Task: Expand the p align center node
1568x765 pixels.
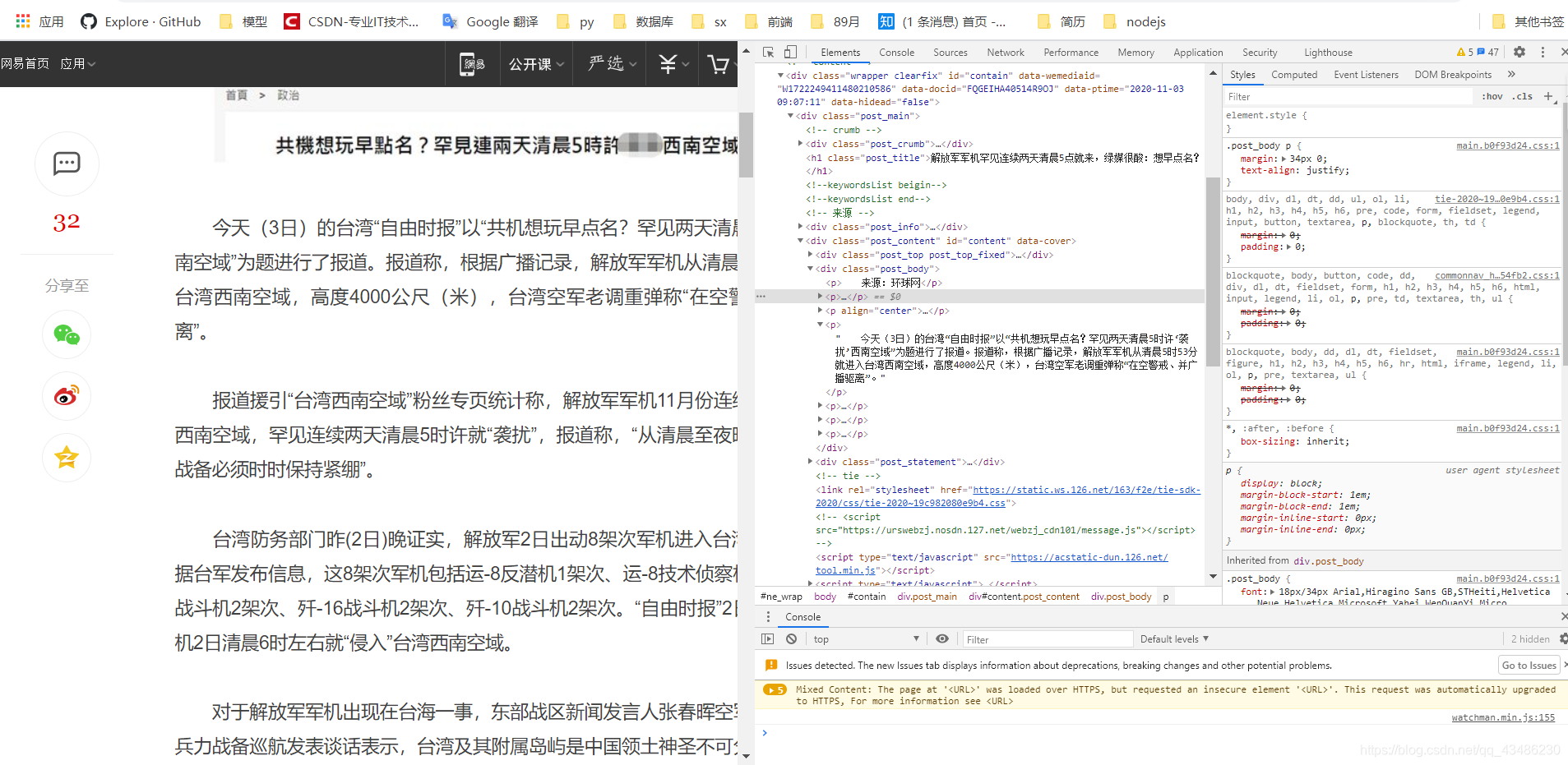Action: tap(820, 311)
